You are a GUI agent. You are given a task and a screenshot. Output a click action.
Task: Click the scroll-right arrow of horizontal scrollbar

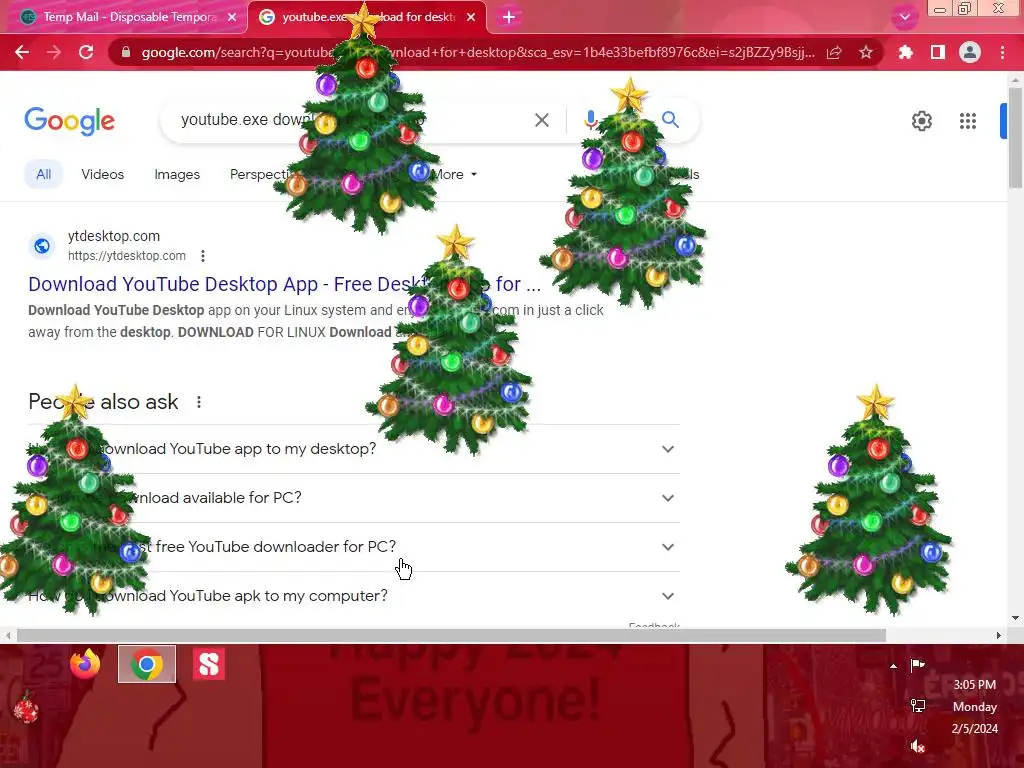tap(998, 635)
